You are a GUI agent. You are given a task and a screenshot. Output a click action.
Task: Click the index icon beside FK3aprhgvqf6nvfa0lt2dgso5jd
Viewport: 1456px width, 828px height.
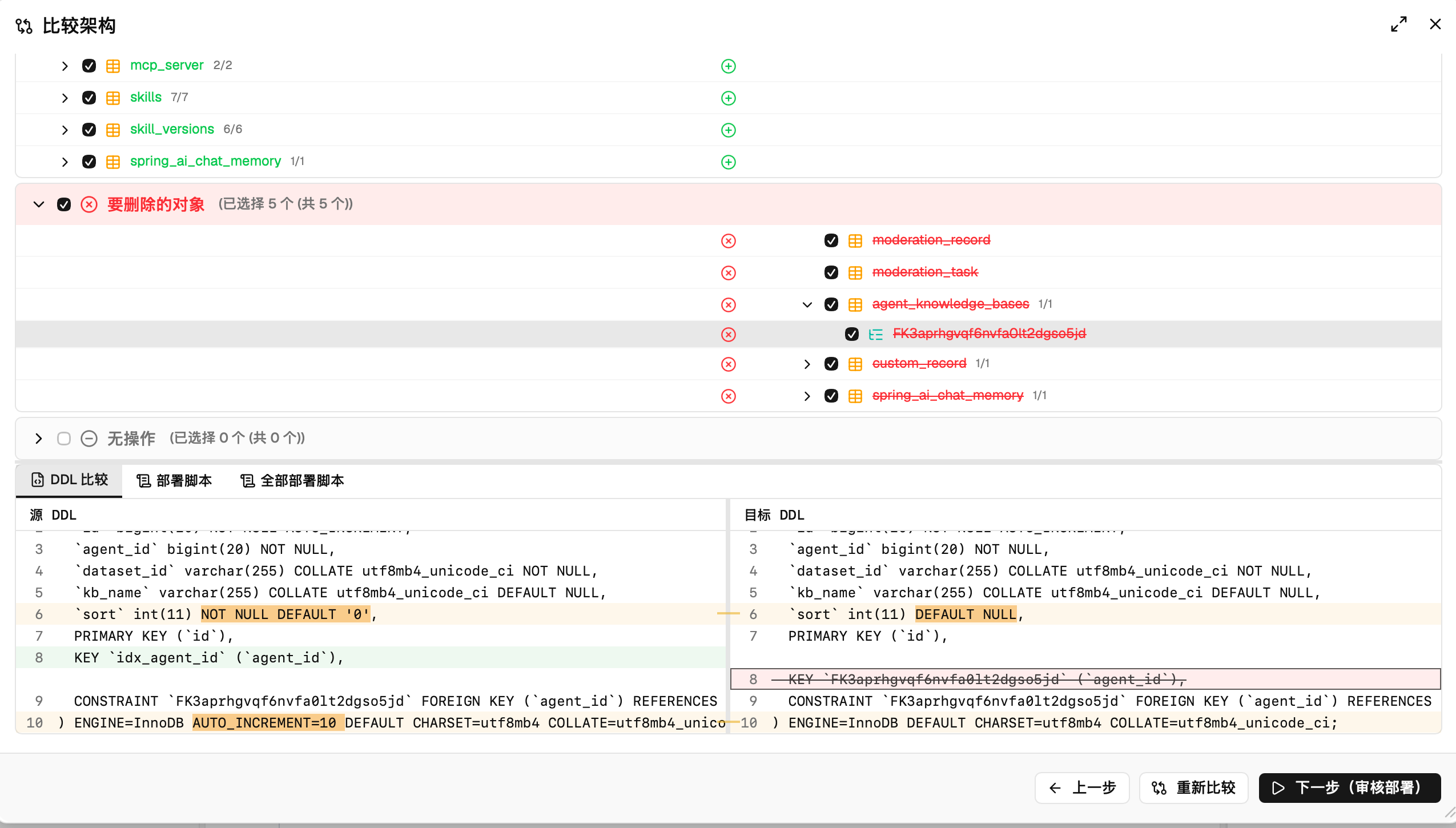click(x=875, y=335)
